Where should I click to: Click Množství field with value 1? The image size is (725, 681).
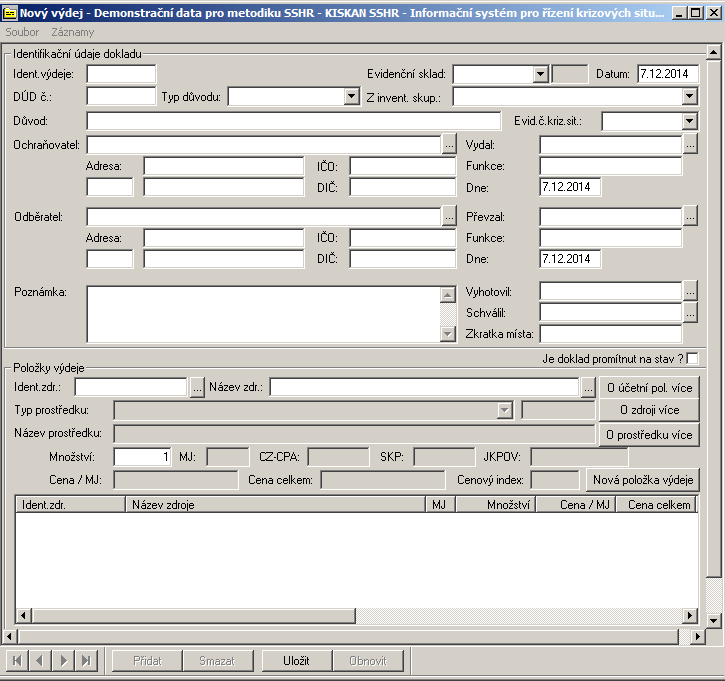coord(142,457)
